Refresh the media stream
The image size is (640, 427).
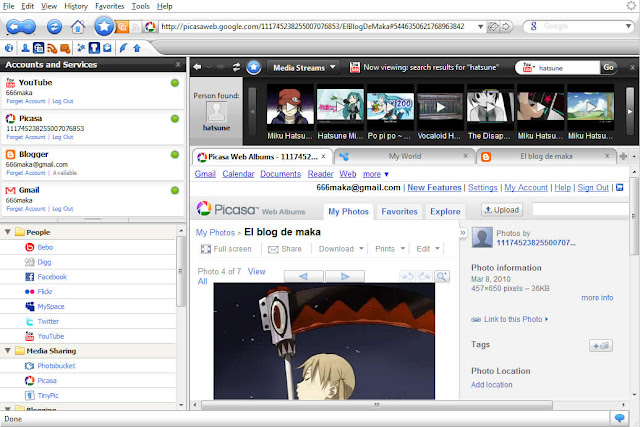pos(236,67)
